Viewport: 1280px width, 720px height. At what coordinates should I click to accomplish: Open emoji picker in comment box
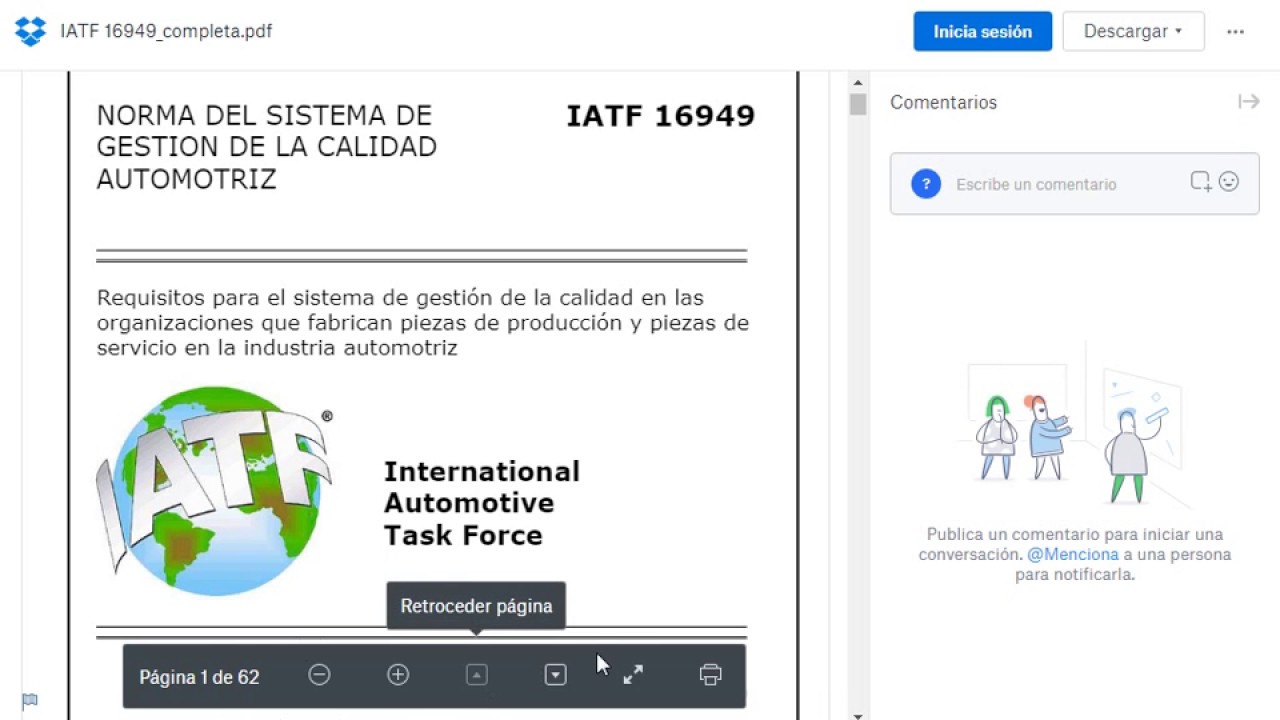[1229, 182]
